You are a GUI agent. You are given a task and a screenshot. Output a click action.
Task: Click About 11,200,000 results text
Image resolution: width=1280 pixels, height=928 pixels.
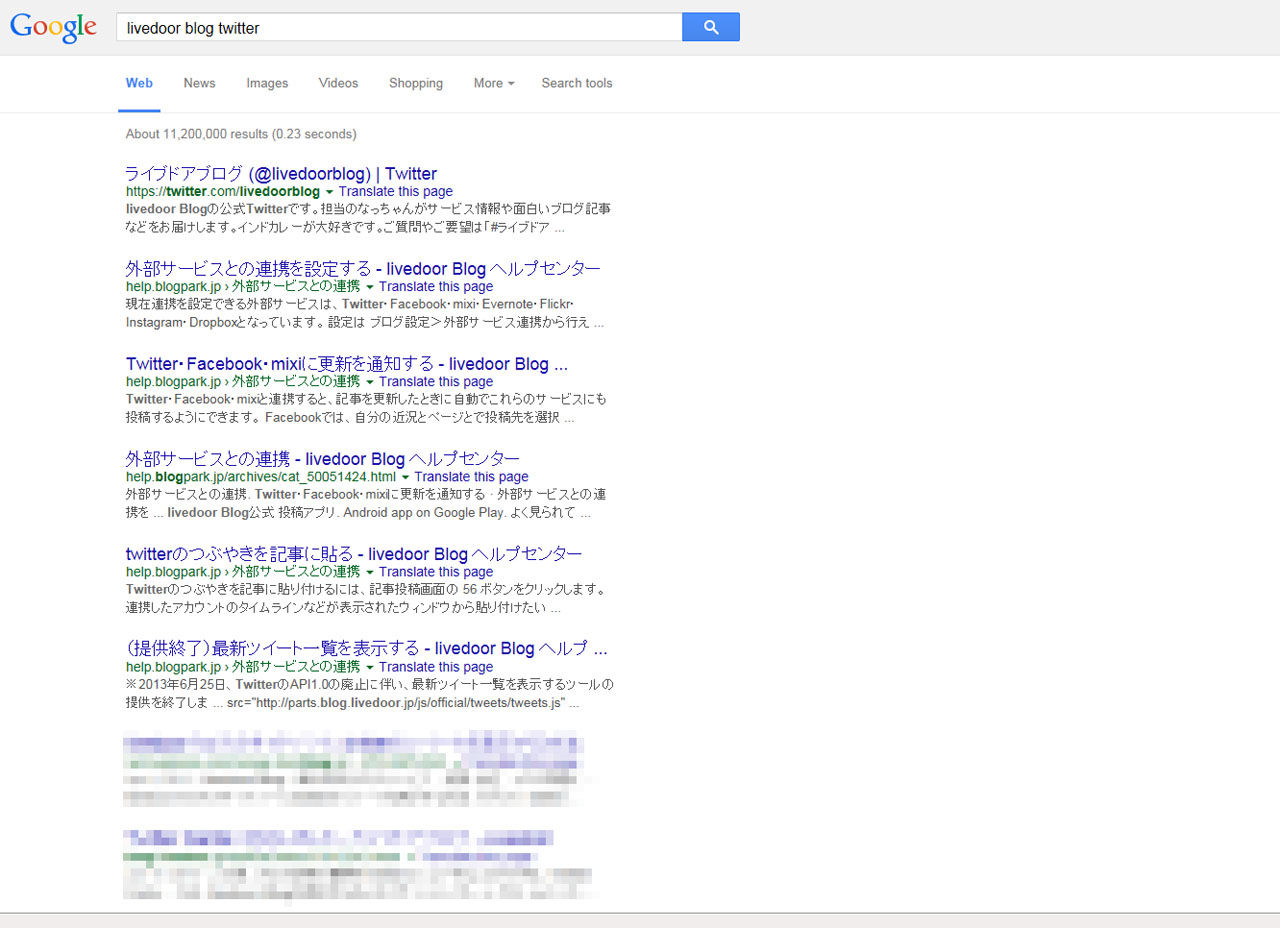click(241, 134)
